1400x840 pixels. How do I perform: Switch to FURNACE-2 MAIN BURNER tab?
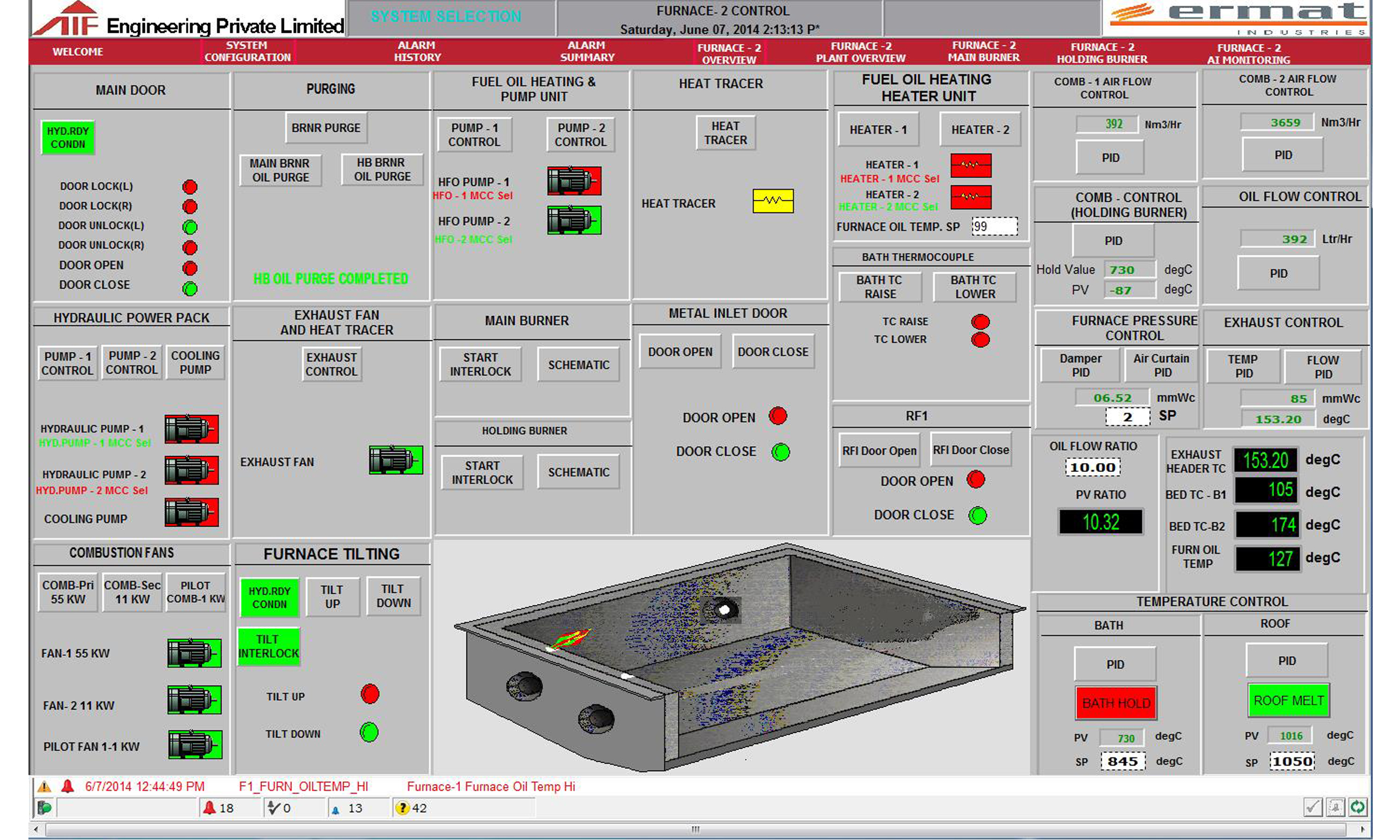(x=983, y=51)
